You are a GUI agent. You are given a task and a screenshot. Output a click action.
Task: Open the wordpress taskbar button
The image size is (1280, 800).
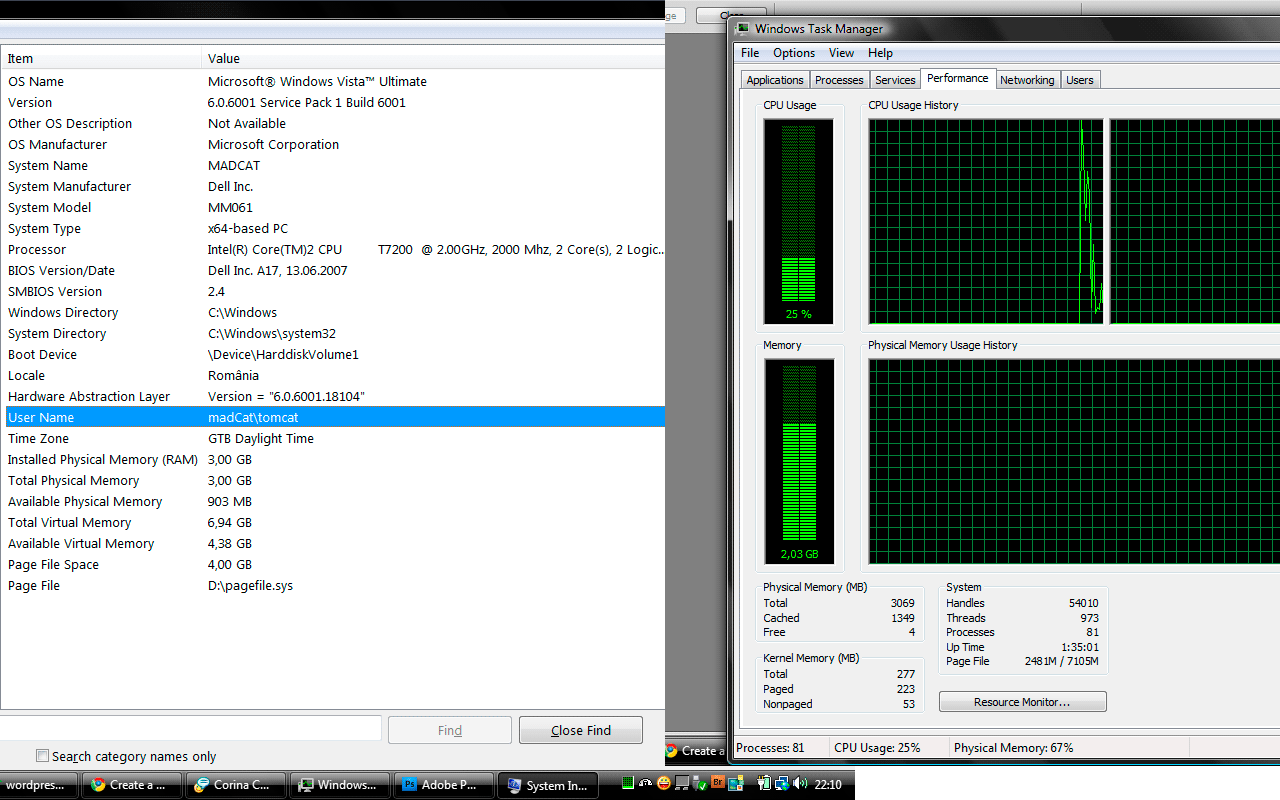(x=38, y=785)
